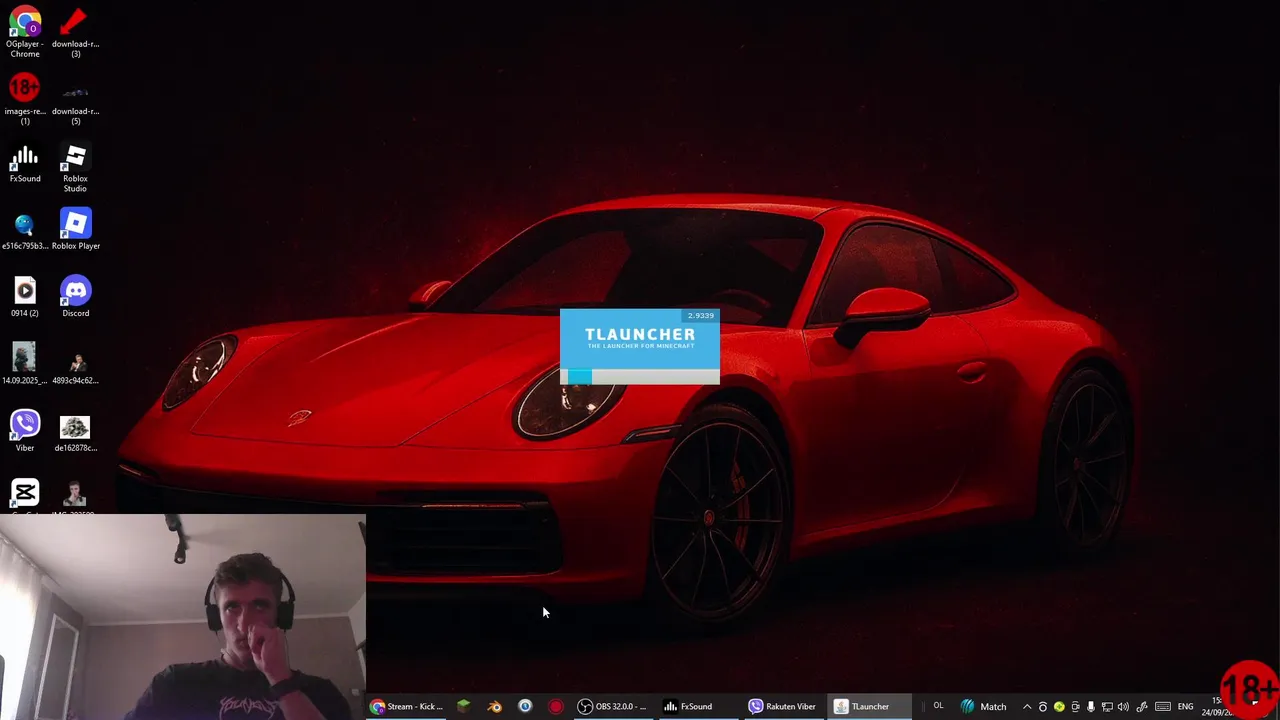Open the Minecraft block taskbar icon
The height and width of the screenshot is (720, 1280).
(x=463, y=707)
